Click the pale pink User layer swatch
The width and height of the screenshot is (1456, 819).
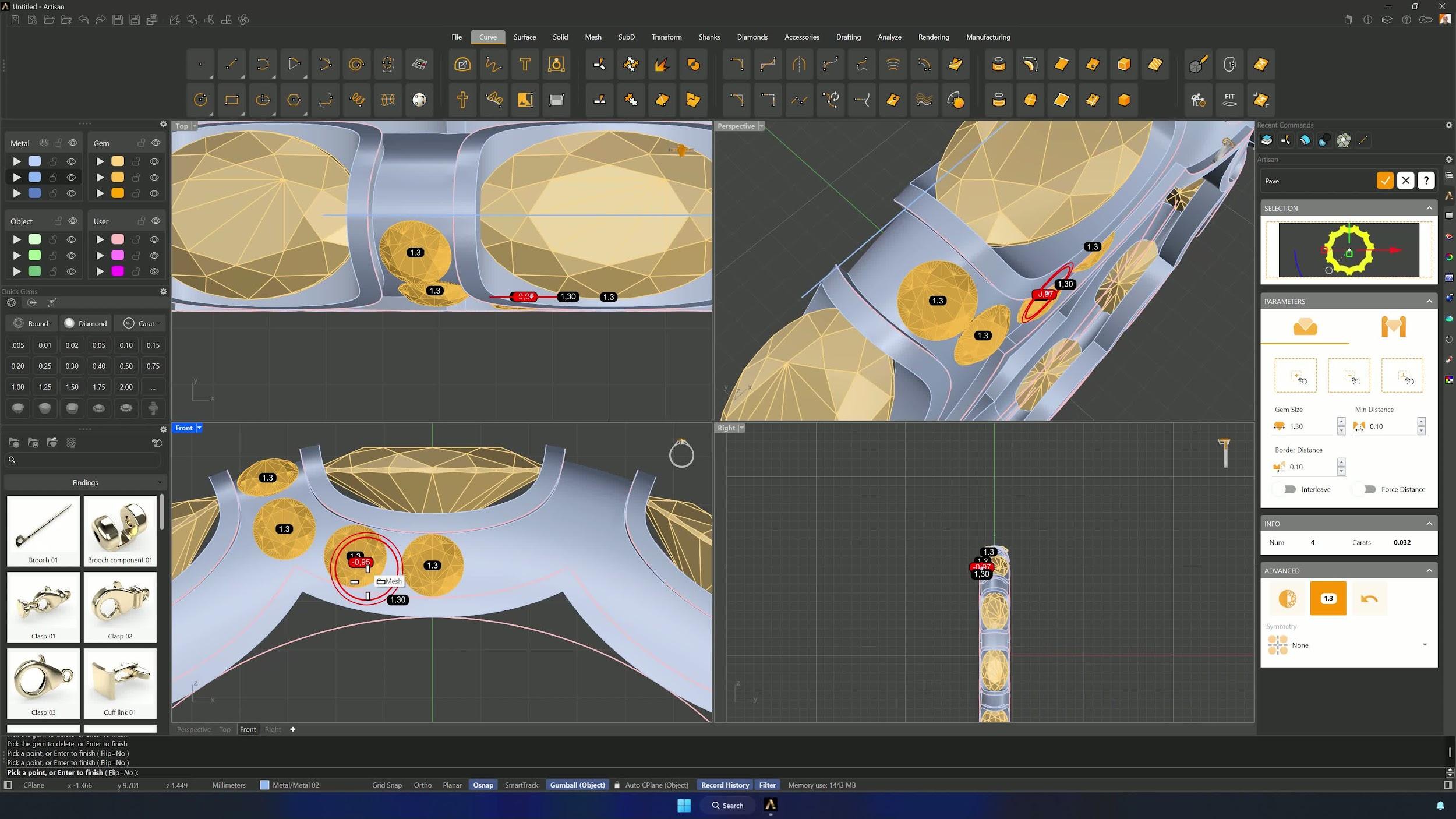coord(118,239)
